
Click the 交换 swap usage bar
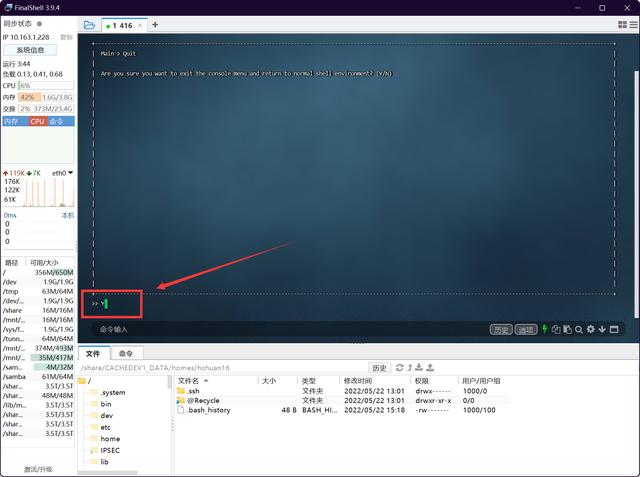tap(46, 109)
